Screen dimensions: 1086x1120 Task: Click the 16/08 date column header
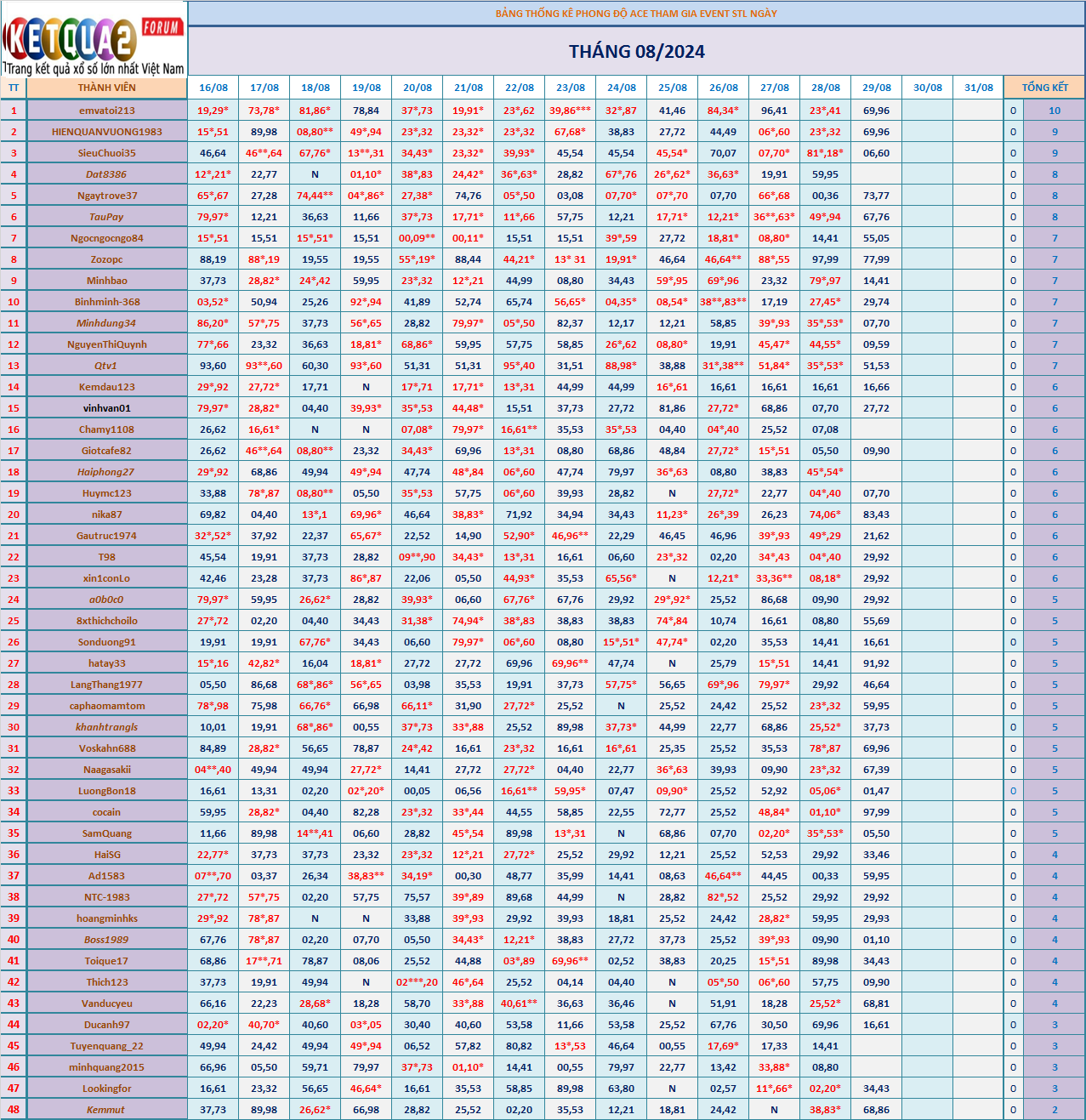click(213, 88)
